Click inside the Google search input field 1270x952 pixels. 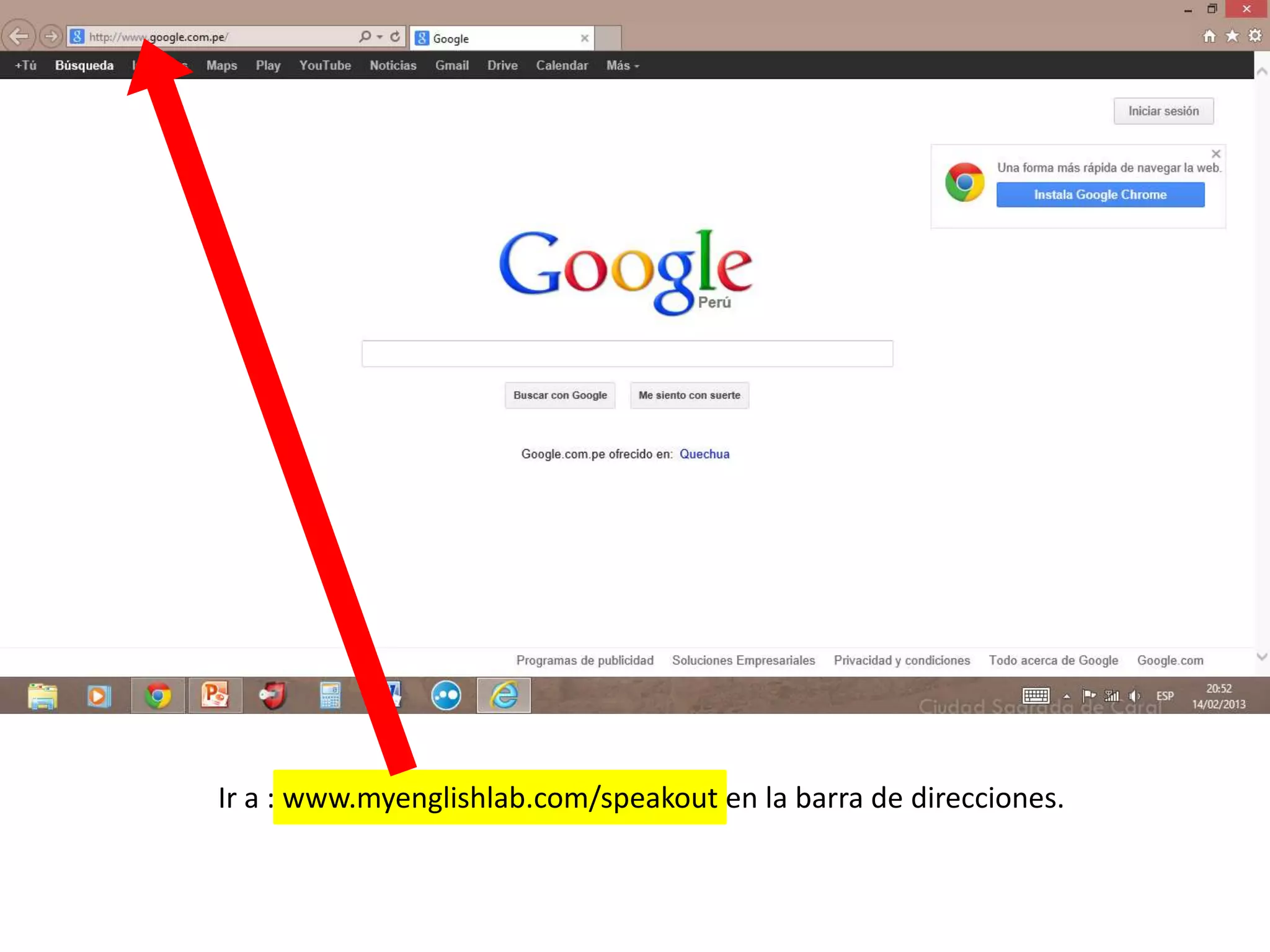627,354
